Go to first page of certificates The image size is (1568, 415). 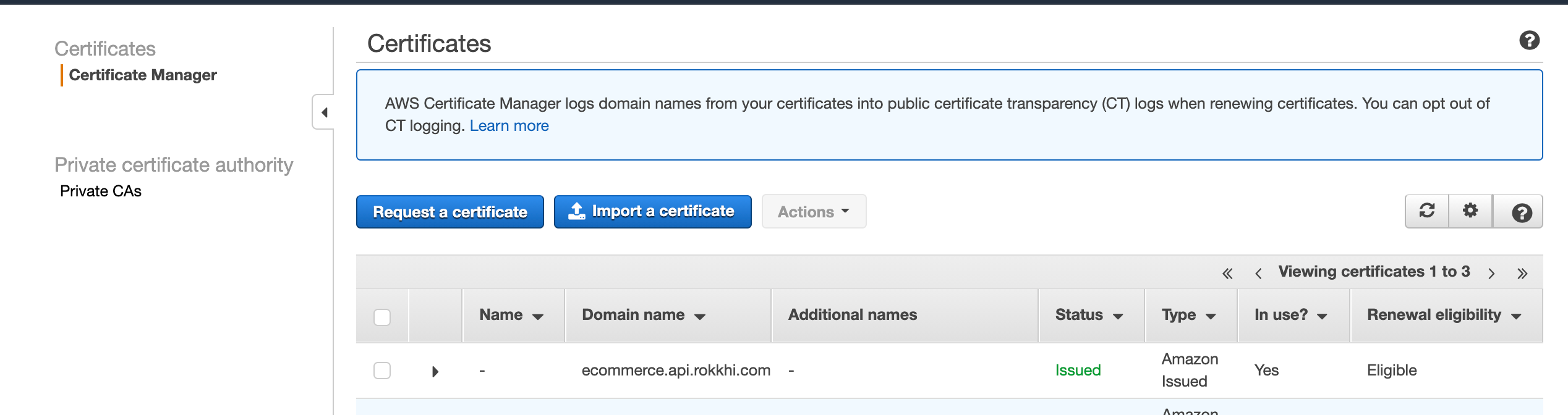tap(1227, 274)
